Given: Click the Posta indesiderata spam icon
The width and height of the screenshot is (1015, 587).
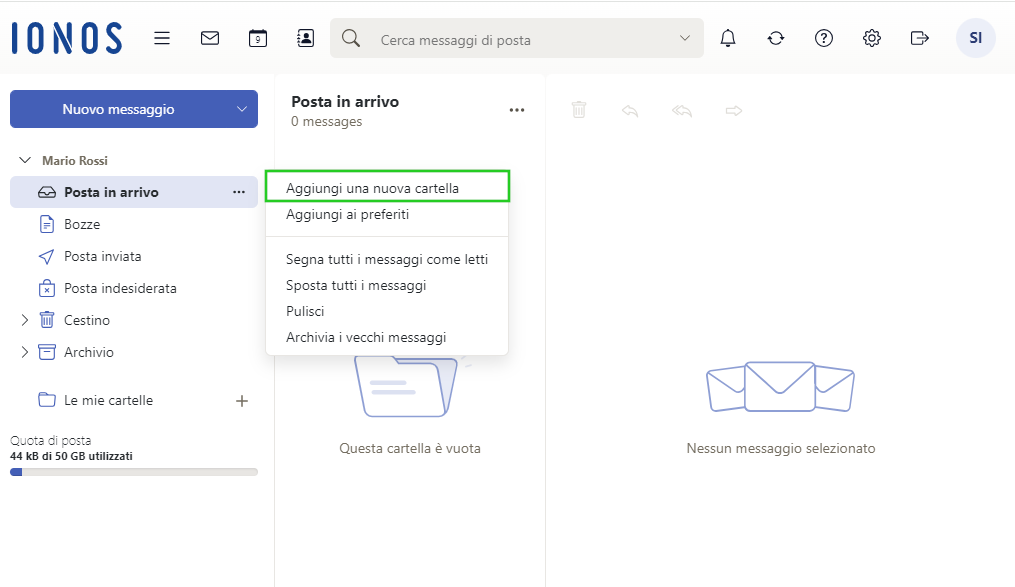Looking at the screenshot, I should tap(47, 289).
